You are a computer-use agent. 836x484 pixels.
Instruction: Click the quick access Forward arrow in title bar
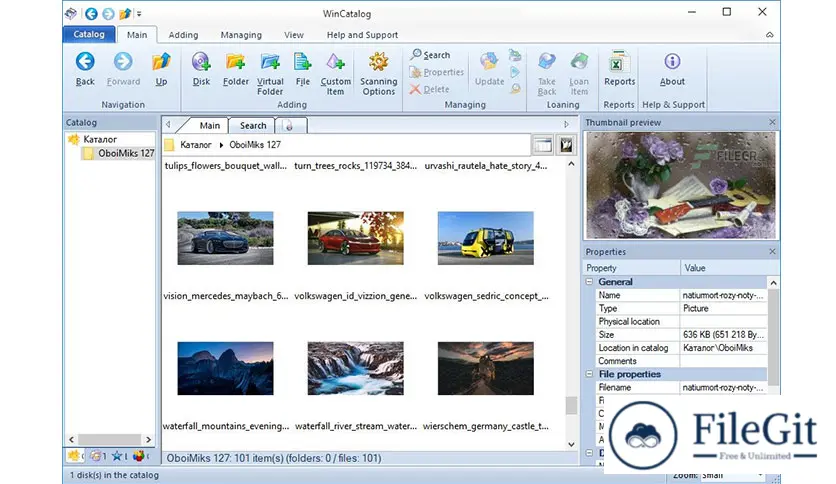click(x=108, y=14)
